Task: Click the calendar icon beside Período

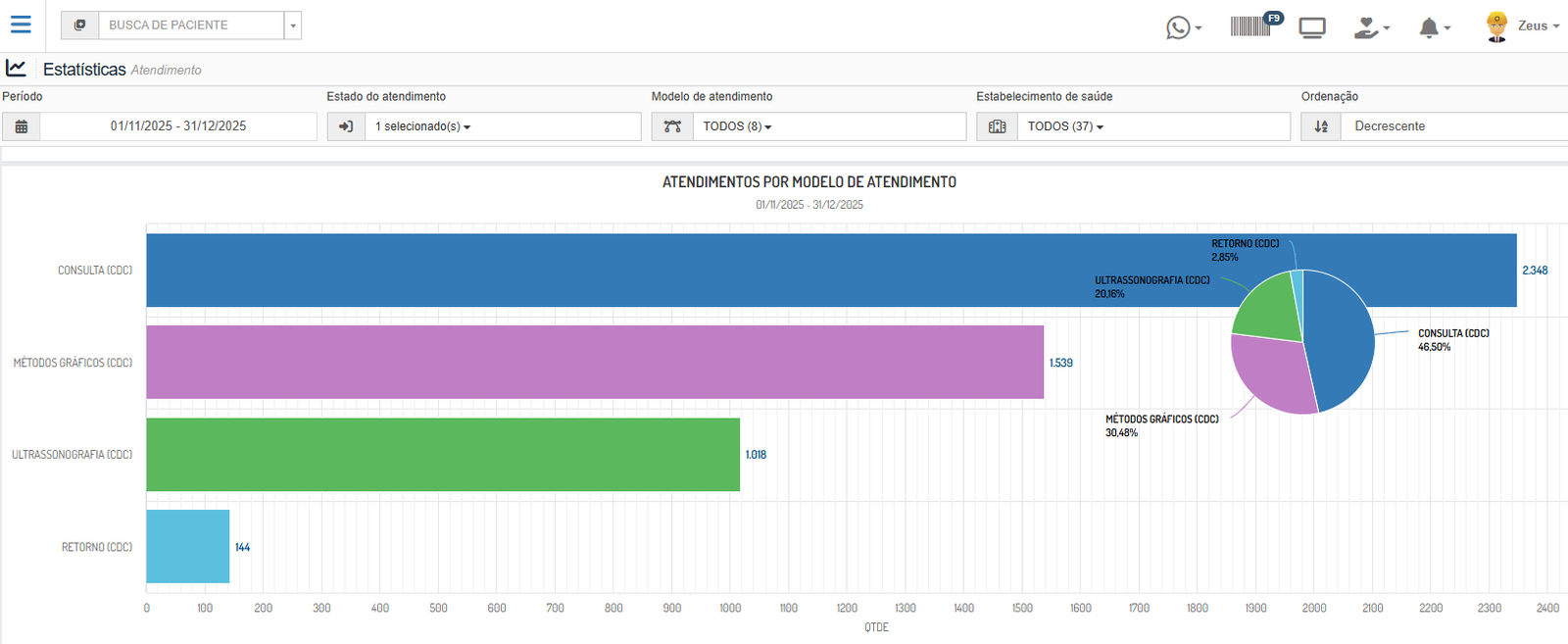Action: click(x=22, y=126)
